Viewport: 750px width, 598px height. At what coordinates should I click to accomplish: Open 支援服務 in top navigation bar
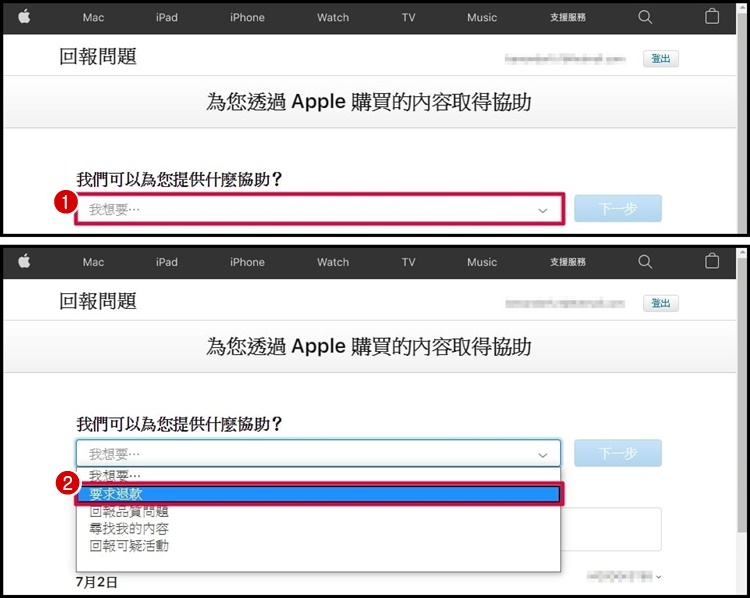(568, 18)
